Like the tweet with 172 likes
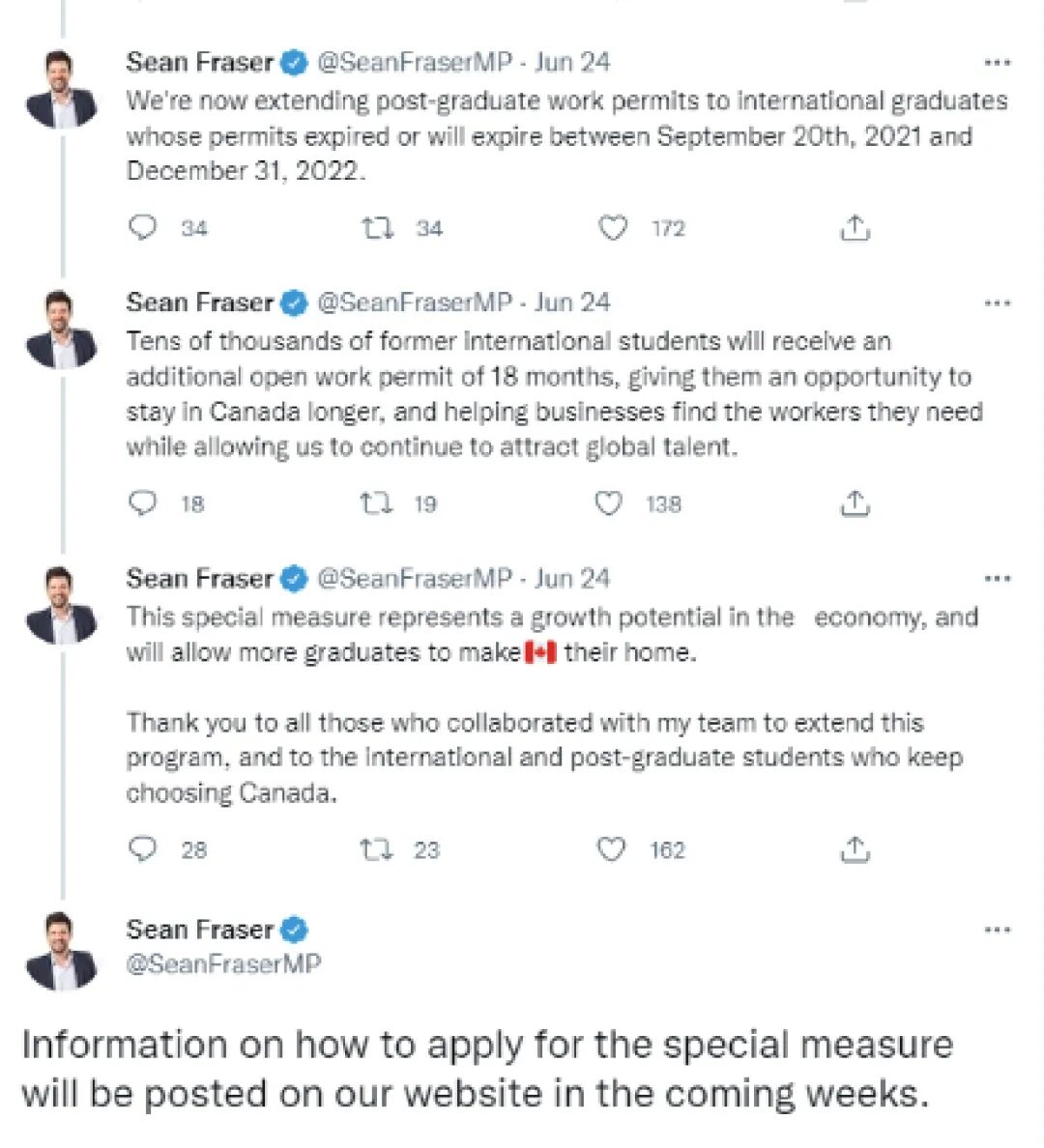Viewport: 1044px width, 1148px height. (x=613, y=228)
